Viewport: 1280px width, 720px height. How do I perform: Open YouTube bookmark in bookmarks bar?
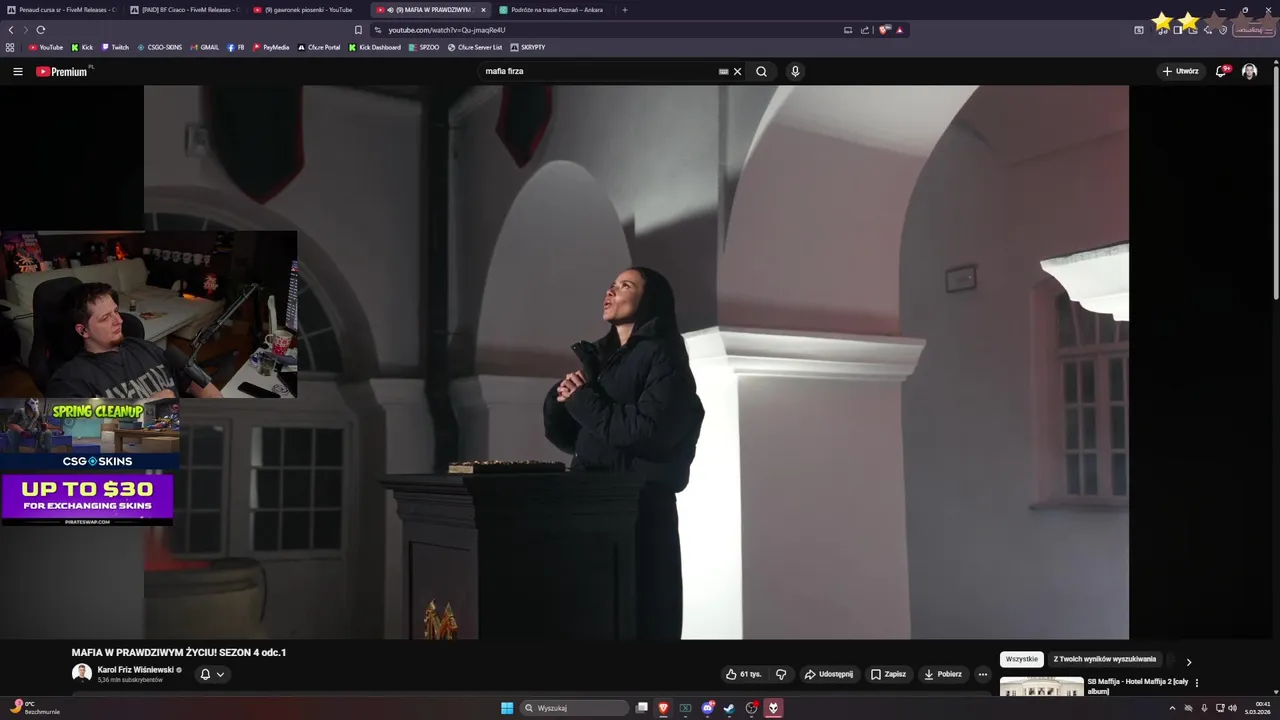(x=46, y=47)
